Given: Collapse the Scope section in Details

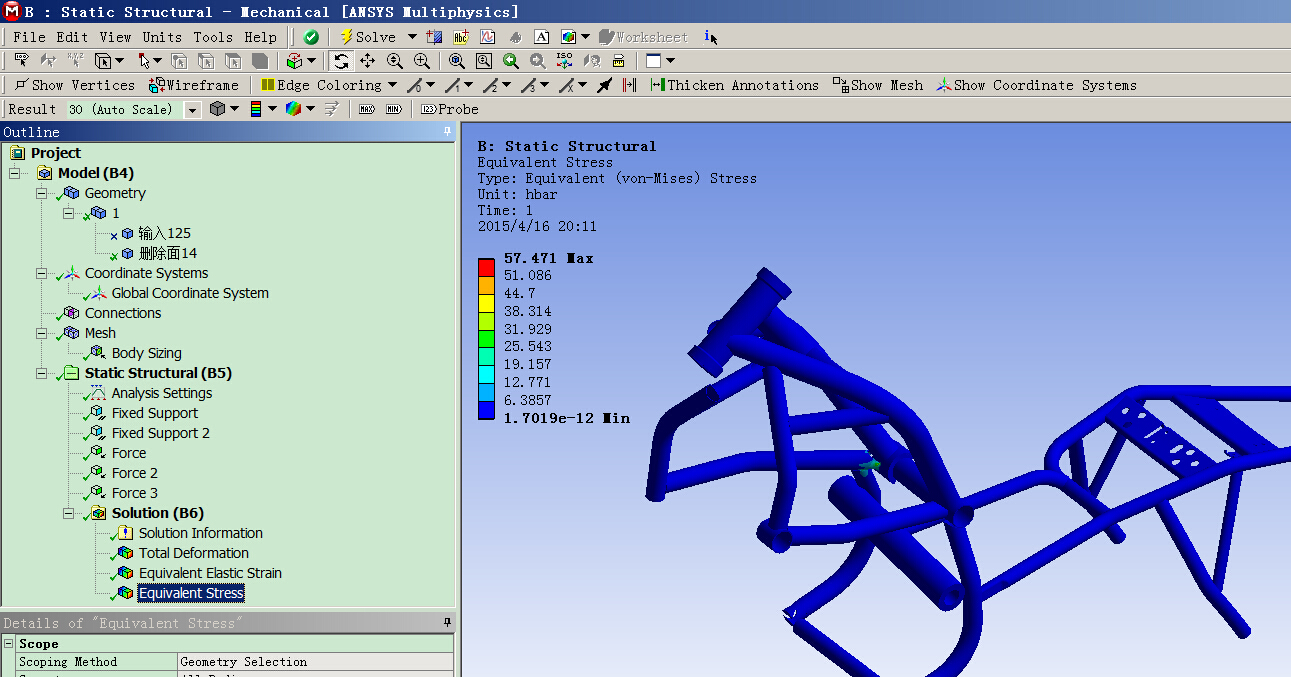Looking at the screenshot, I should 9,644.
